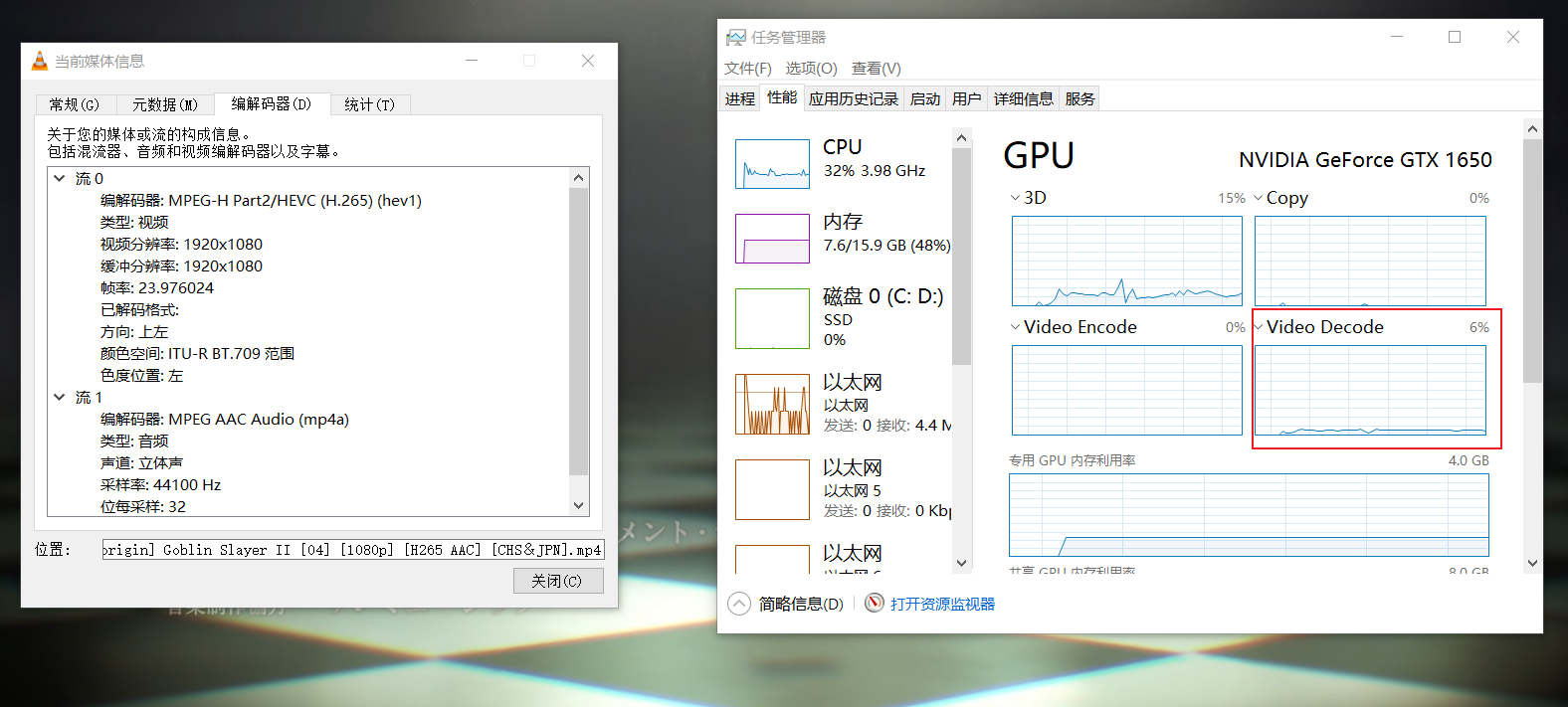
Task: Click the Task Manager title bar icon
Action: pyautogui.click(x=735, y=38)
